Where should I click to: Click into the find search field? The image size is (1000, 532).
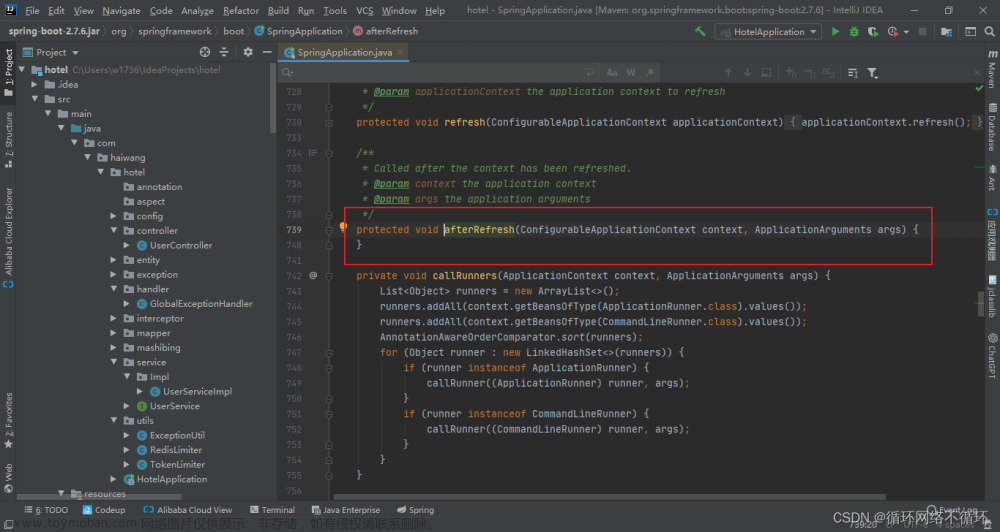[x=437, y=73]
